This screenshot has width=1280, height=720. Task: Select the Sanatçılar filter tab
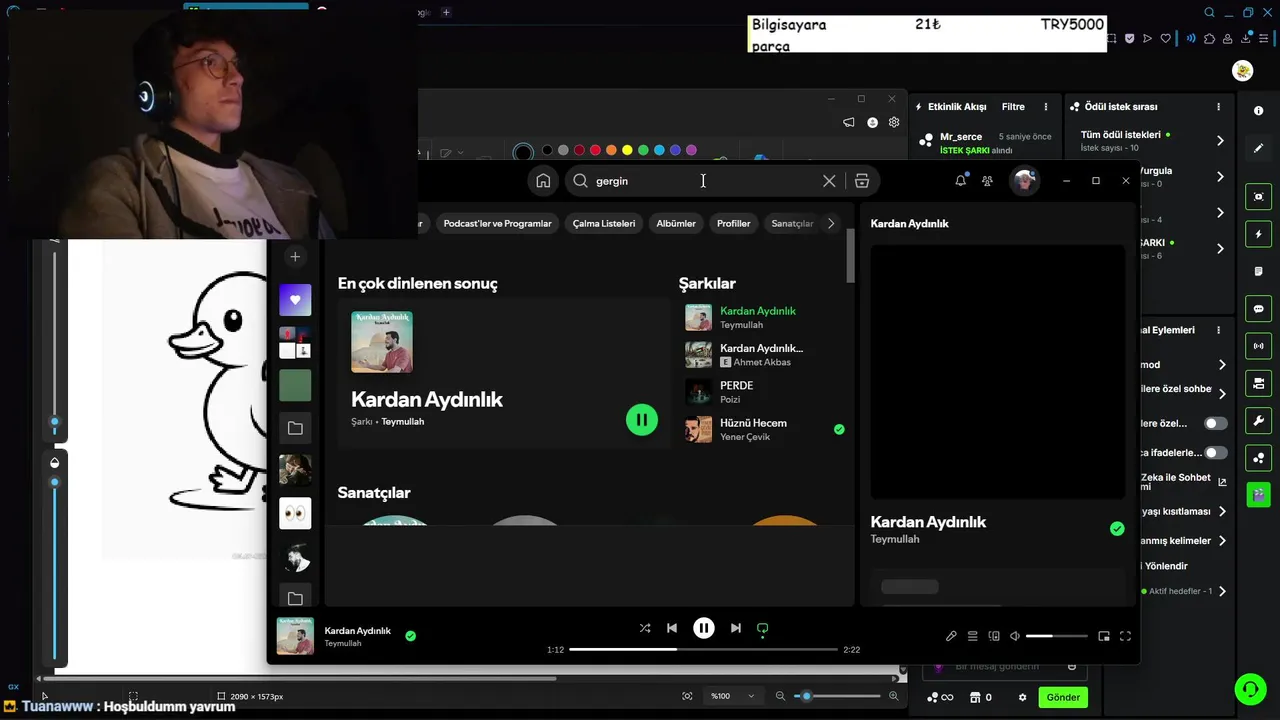pyautogui.click(x=792, y=224)
